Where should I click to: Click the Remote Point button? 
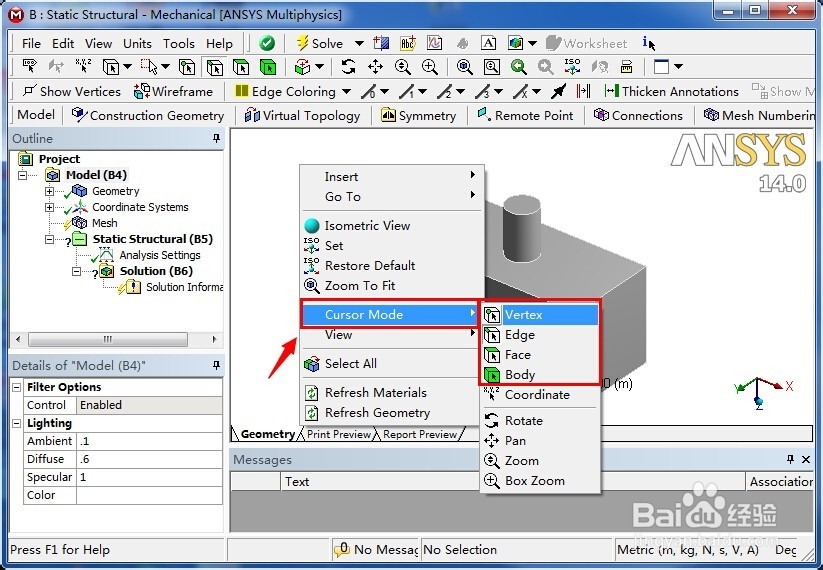(525, 115)
